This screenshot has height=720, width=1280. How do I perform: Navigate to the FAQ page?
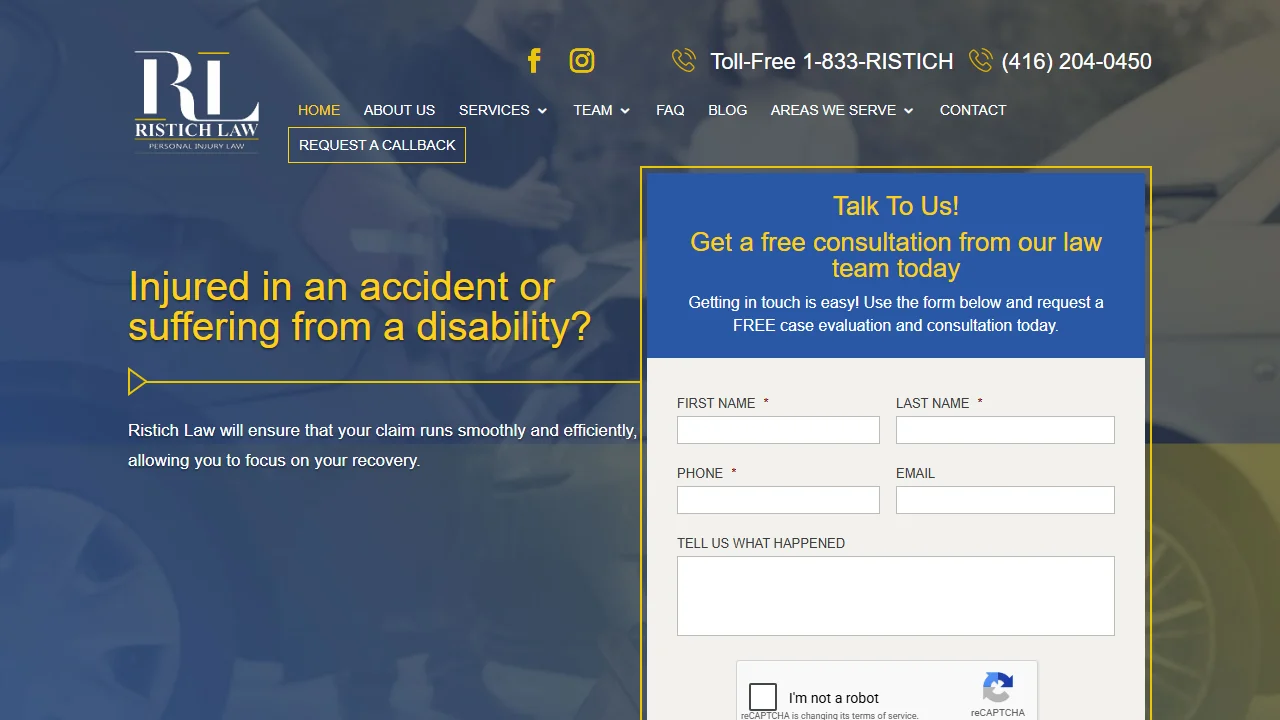tap(670, 110)
